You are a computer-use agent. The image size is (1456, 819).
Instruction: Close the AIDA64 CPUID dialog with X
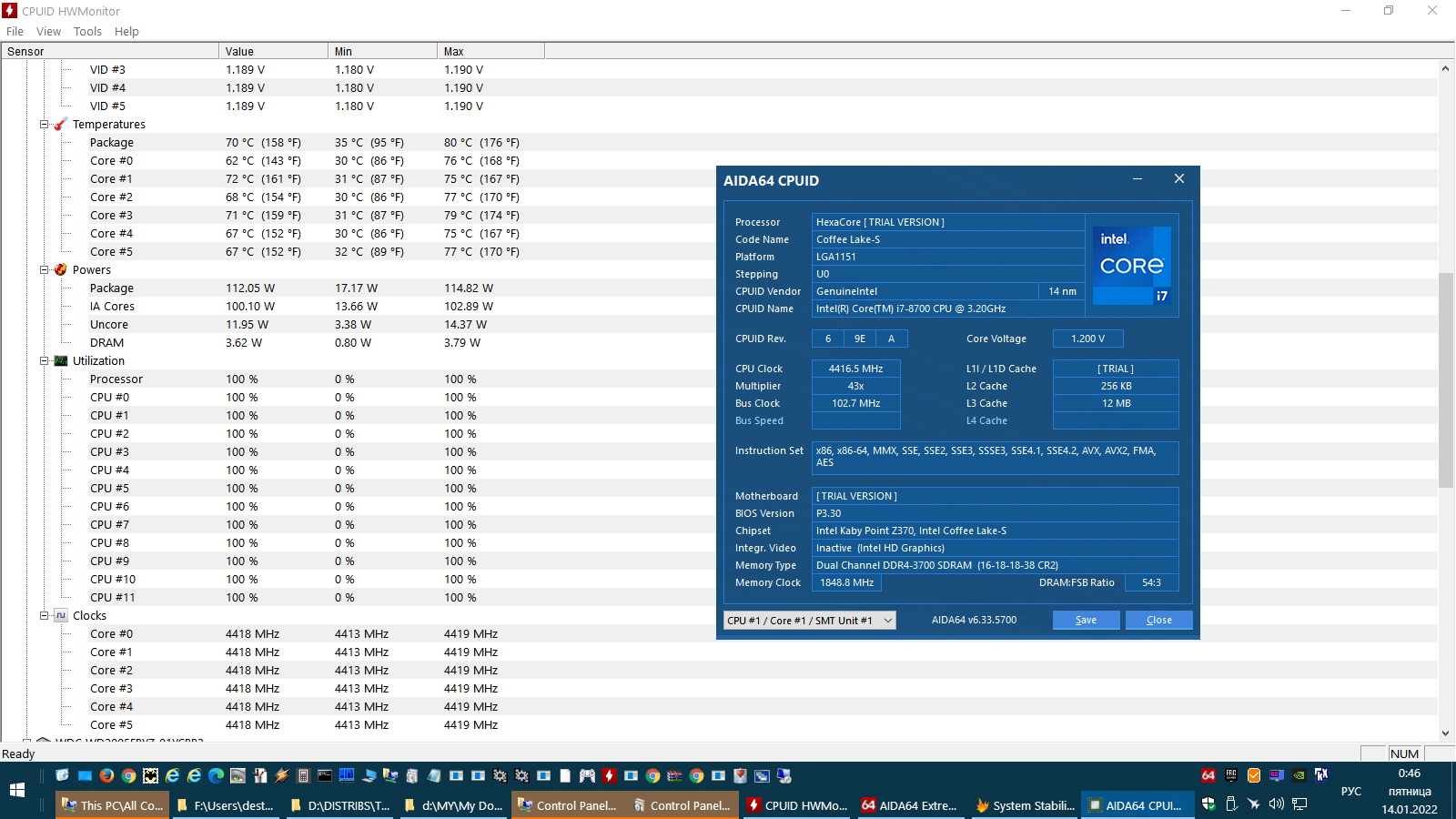tap(1178, 179)
